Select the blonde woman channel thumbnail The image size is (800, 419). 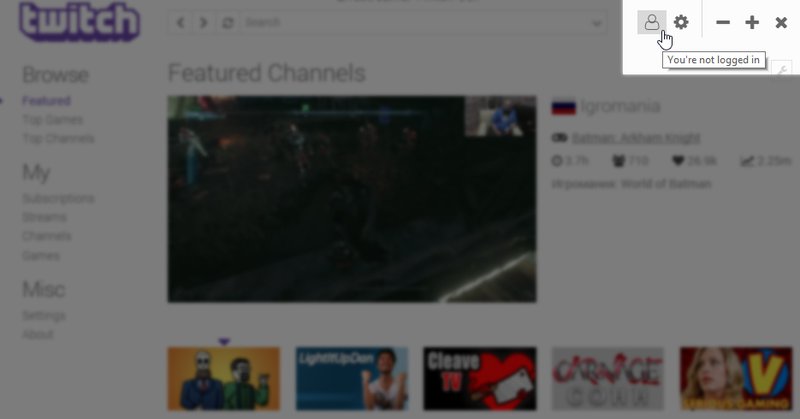(x=736, y=379)
